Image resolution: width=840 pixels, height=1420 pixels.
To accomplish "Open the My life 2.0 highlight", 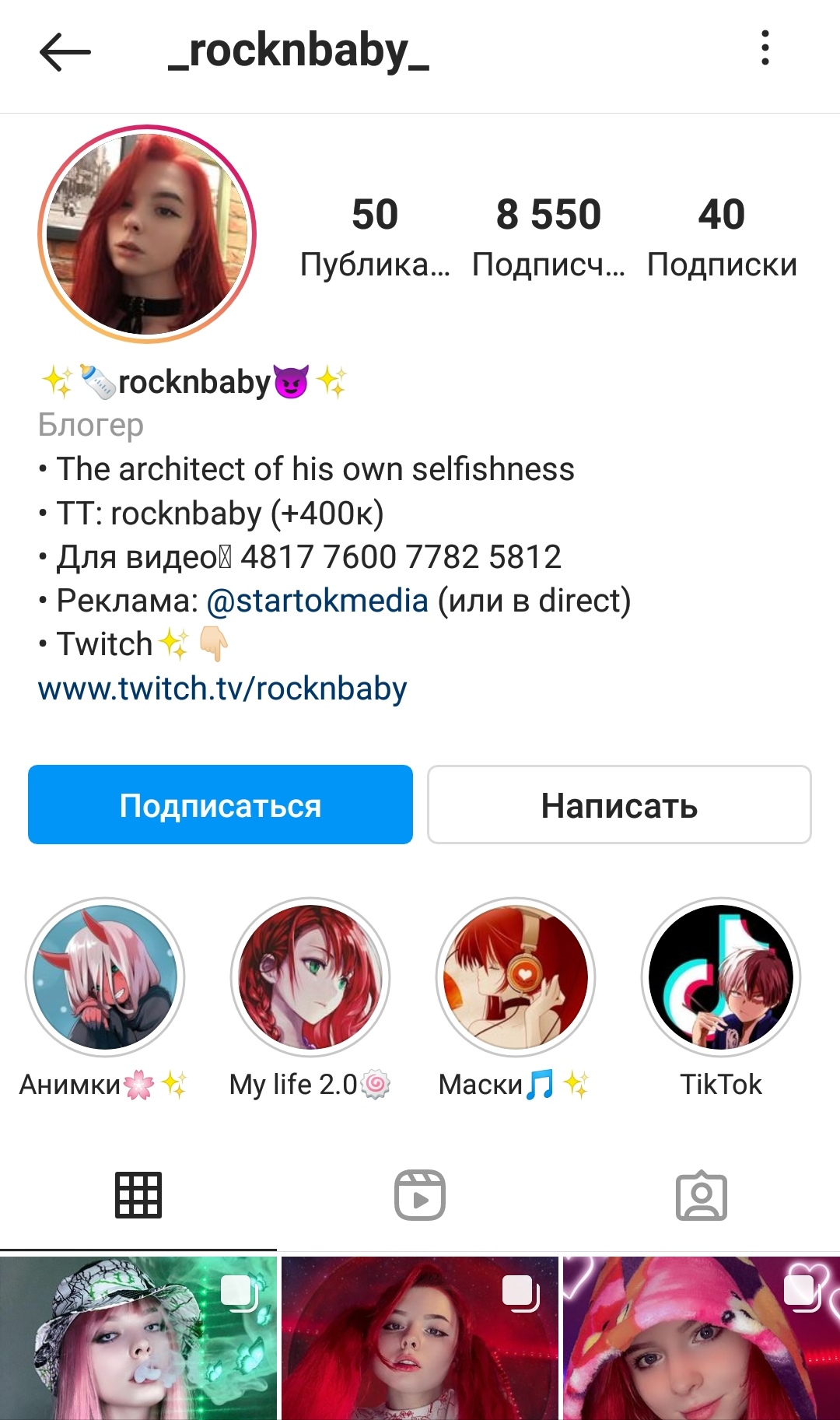I will click(x=310, y=977).
